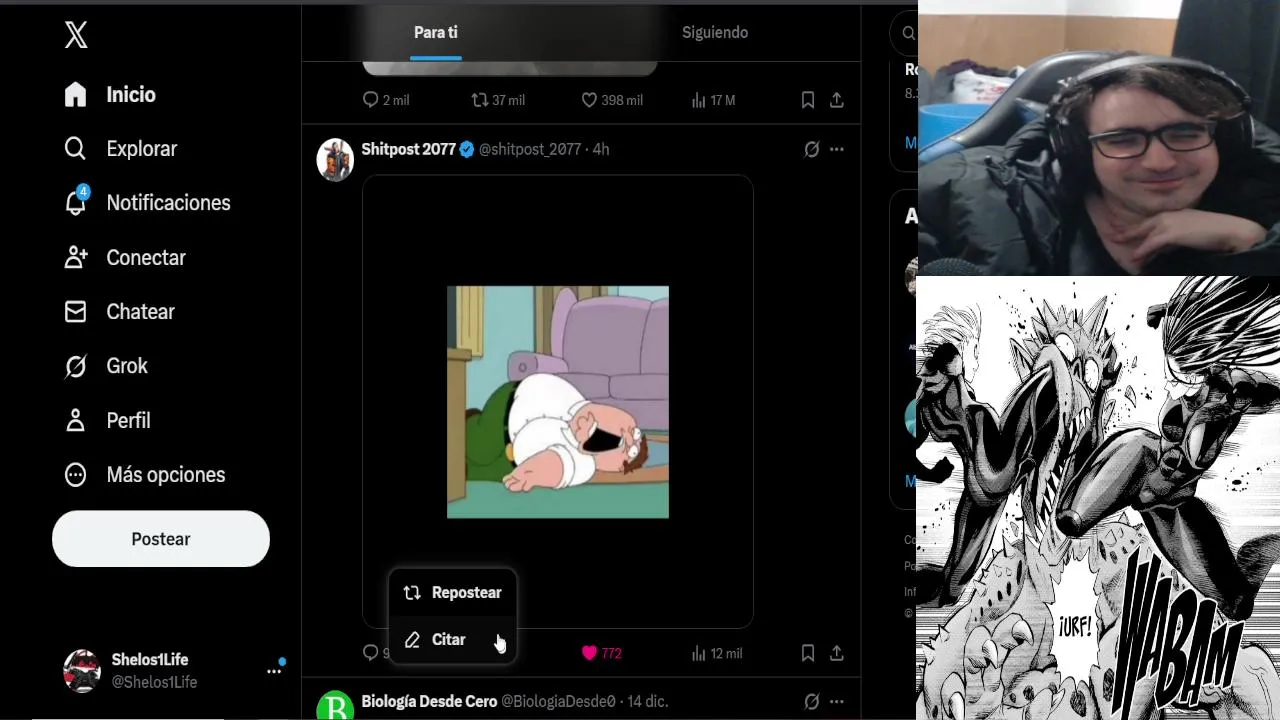Viewport: 1280px width, 720px height.
Task: Open the Shitpost 2077 account name
Action: (x=409, y=149)
